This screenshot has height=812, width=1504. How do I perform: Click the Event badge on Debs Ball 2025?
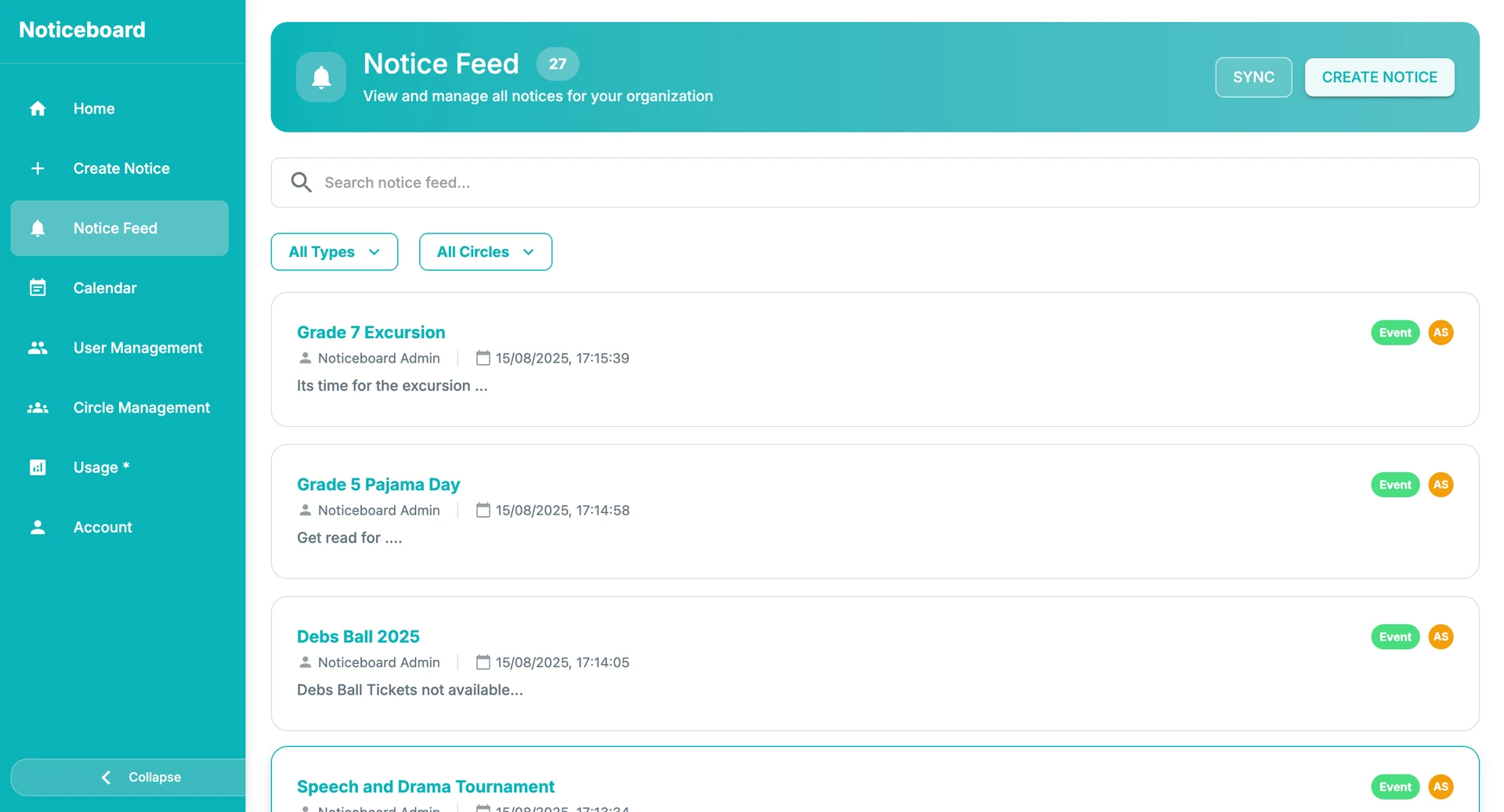tap(1395, 637)
